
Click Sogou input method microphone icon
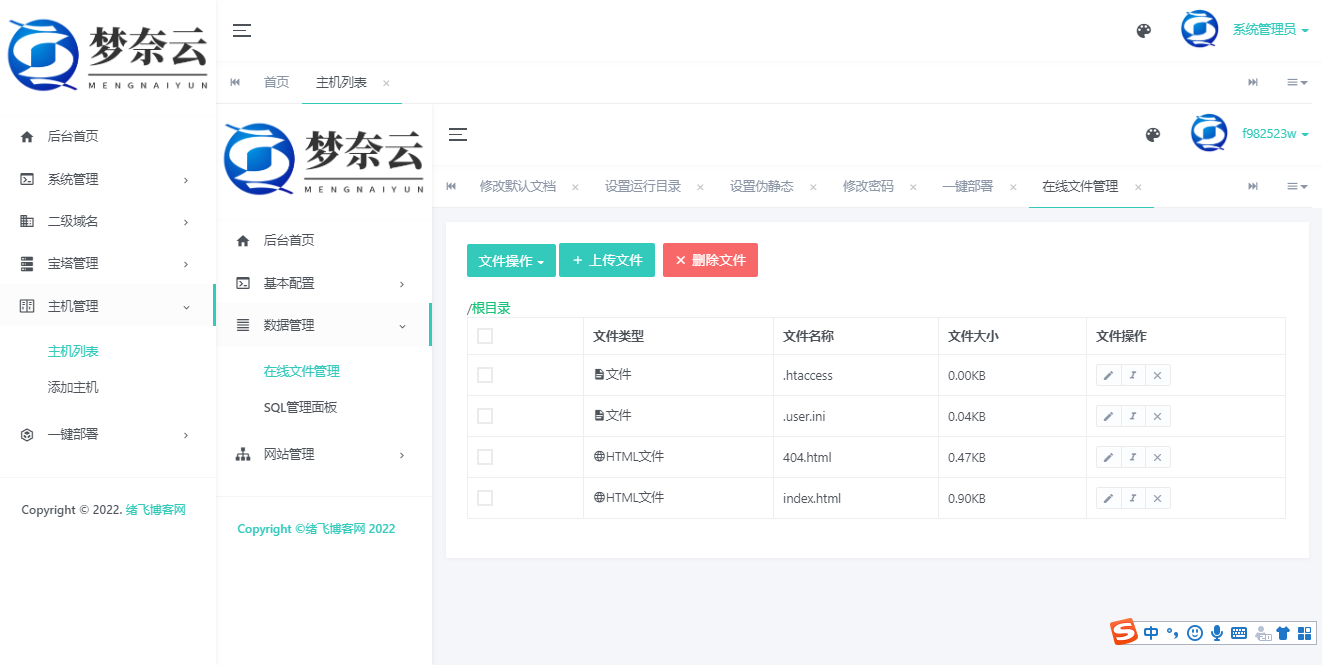click(1217, 632)
